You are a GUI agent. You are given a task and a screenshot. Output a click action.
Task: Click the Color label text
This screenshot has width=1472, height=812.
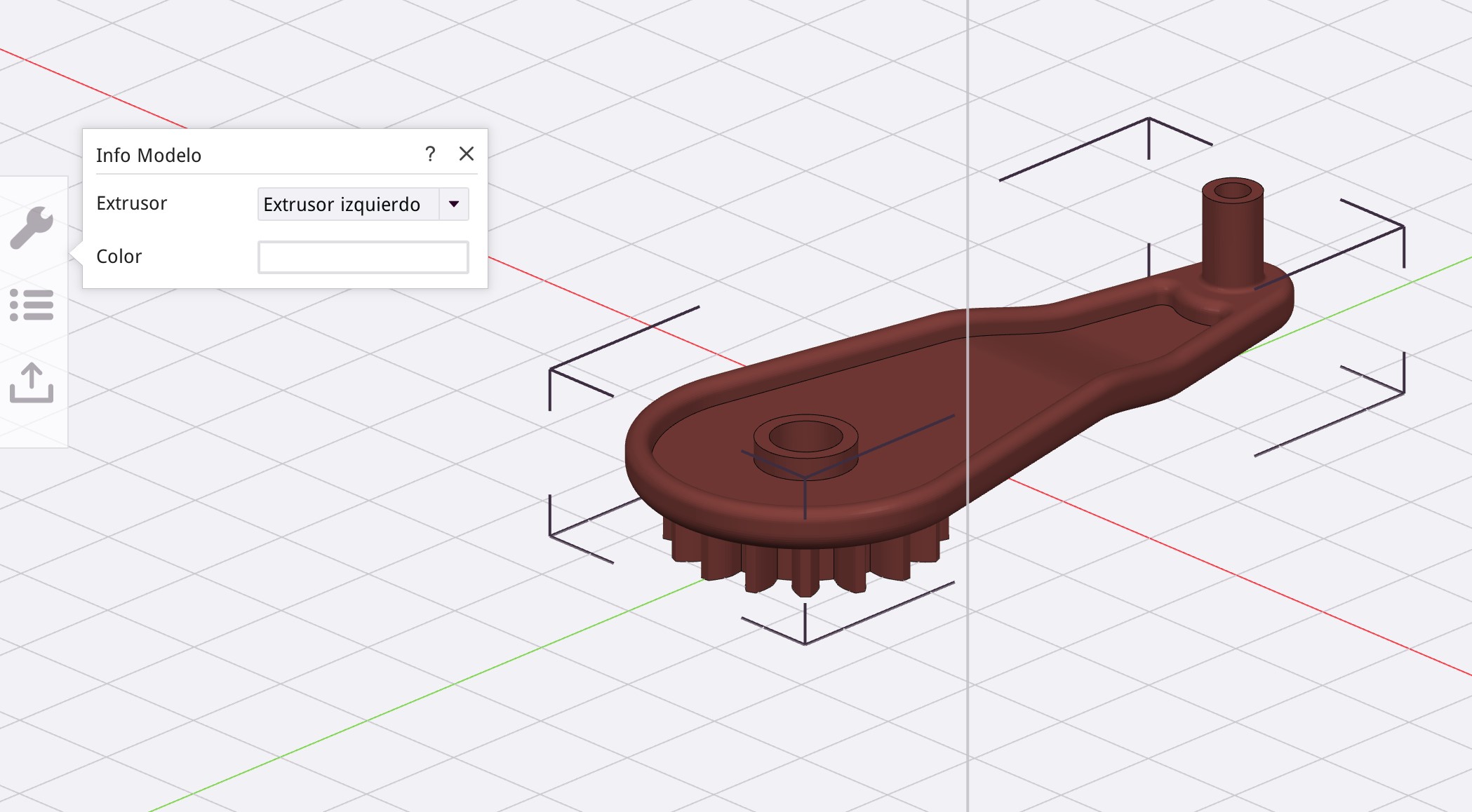[x=119, y=257]
